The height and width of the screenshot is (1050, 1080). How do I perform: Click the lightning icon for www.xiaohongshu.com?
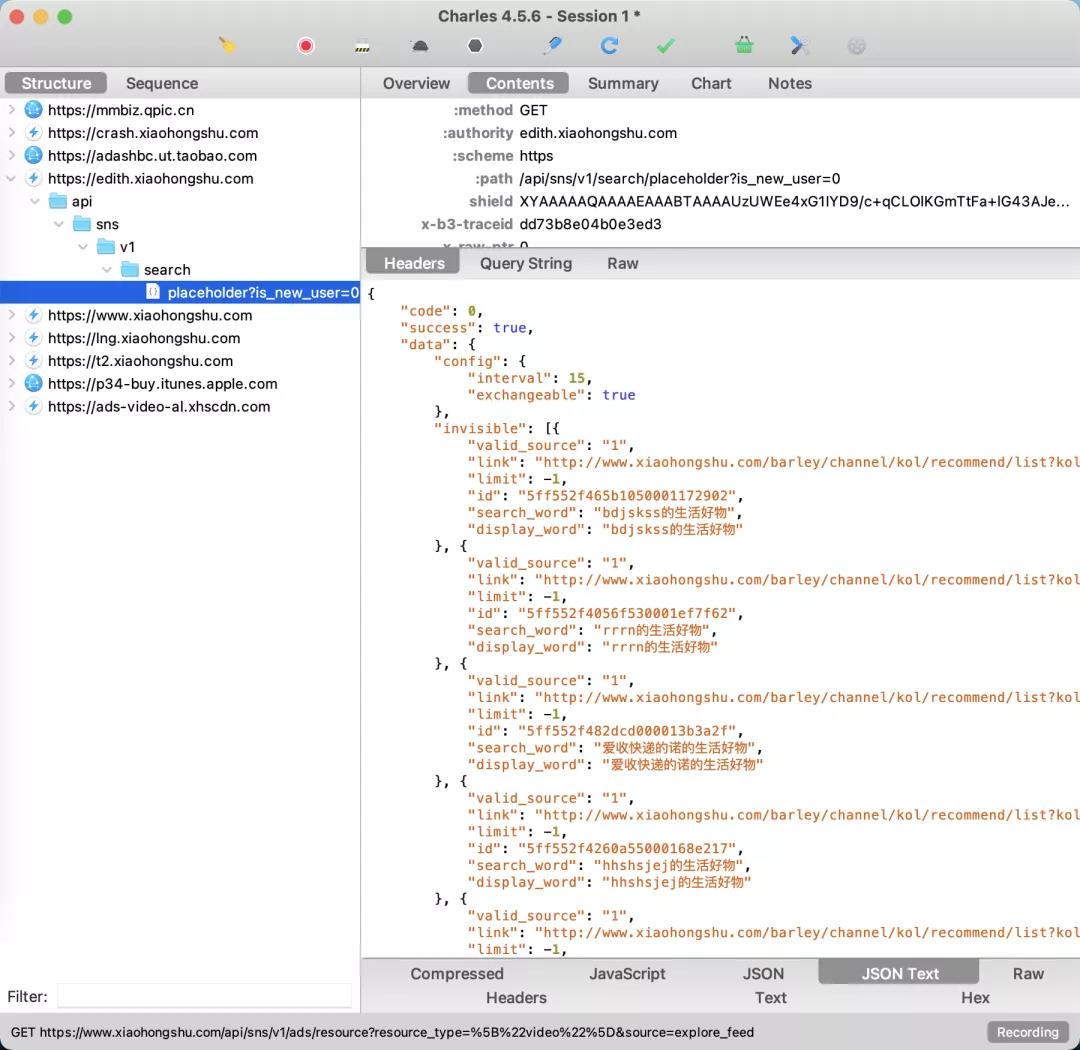click(x=33, y=315)
